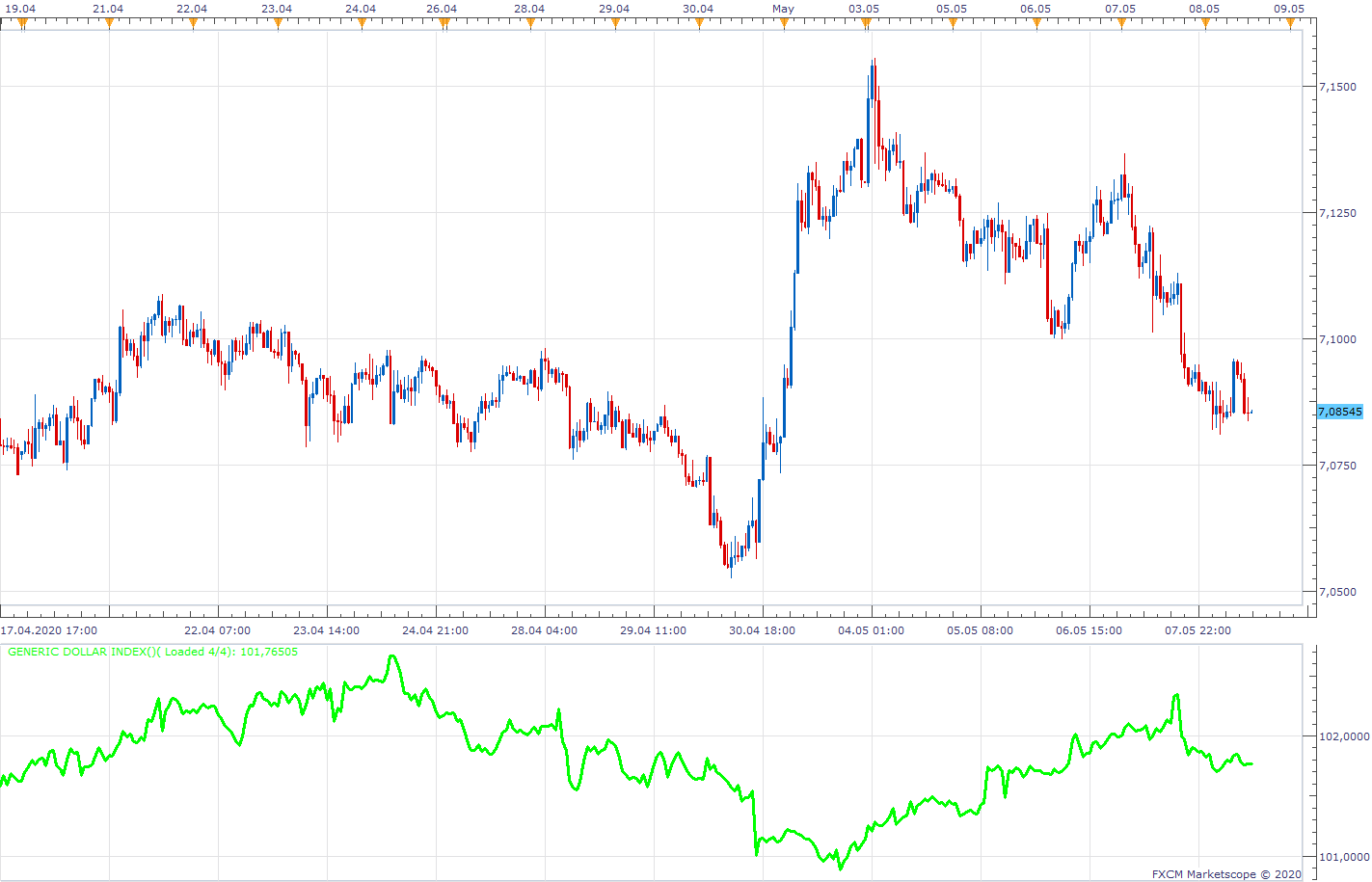1372x882 pixels.
Task: Click the 7,0750 price axis label
Action: (1337, 466)
